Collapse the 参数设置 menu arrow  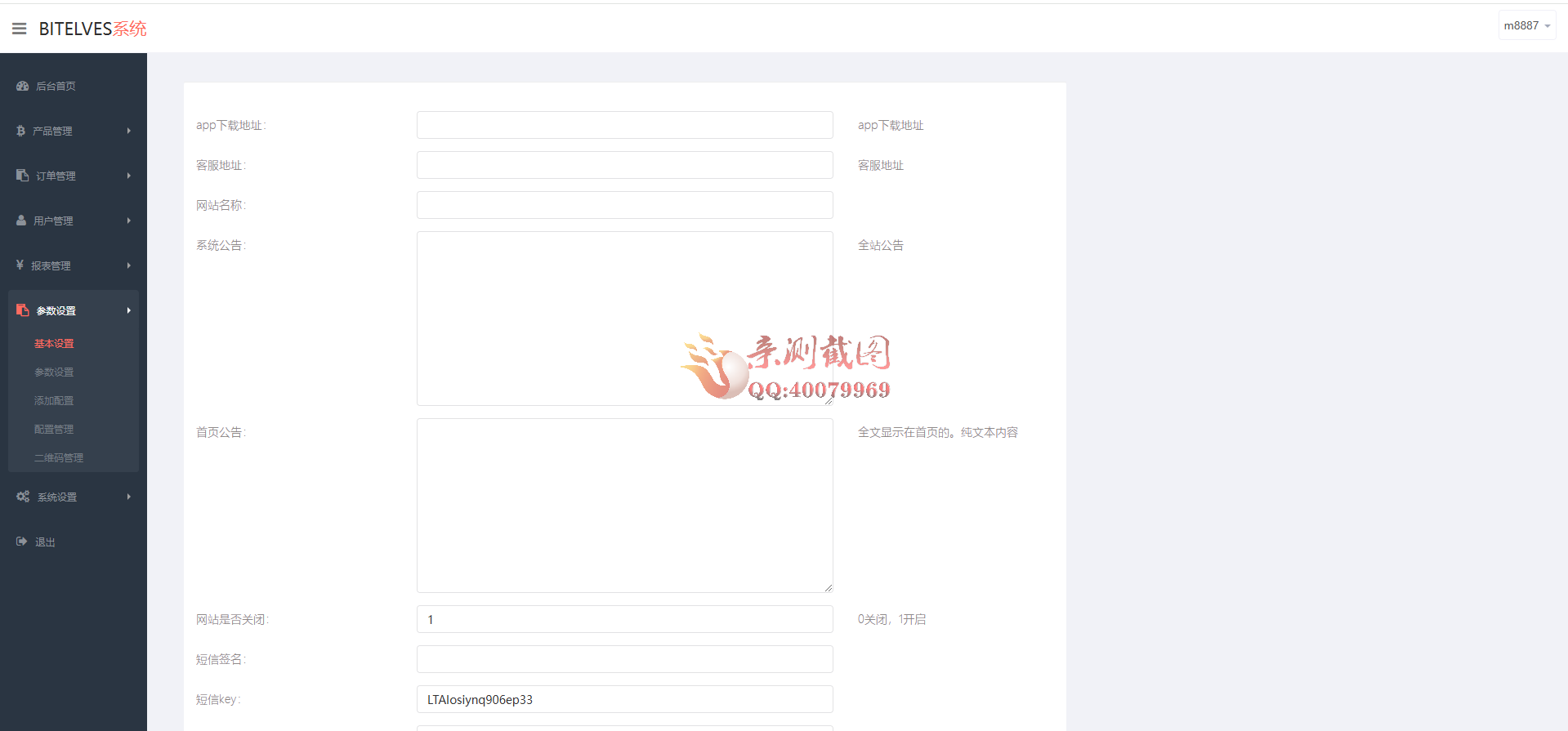pyautogui.click(x=128, y=310)
